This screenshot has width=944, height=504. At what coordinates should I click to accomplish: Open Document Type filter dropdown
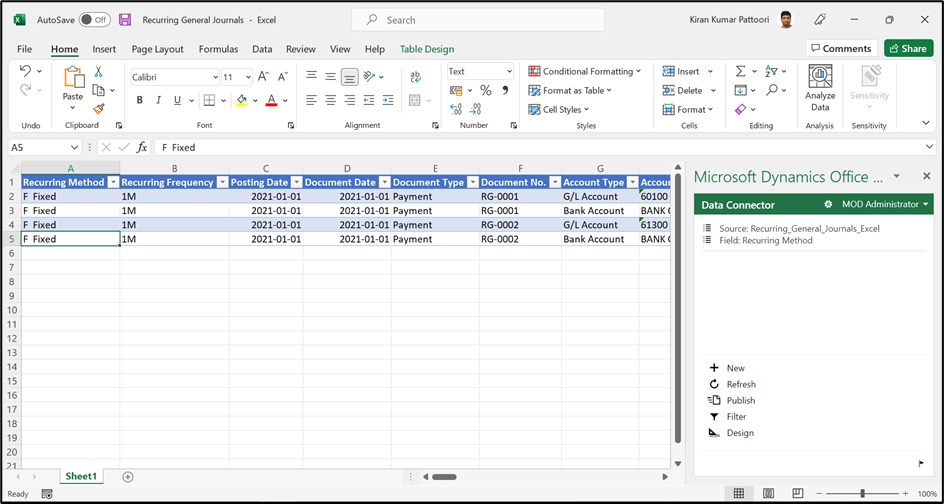(x=473, y=182)
